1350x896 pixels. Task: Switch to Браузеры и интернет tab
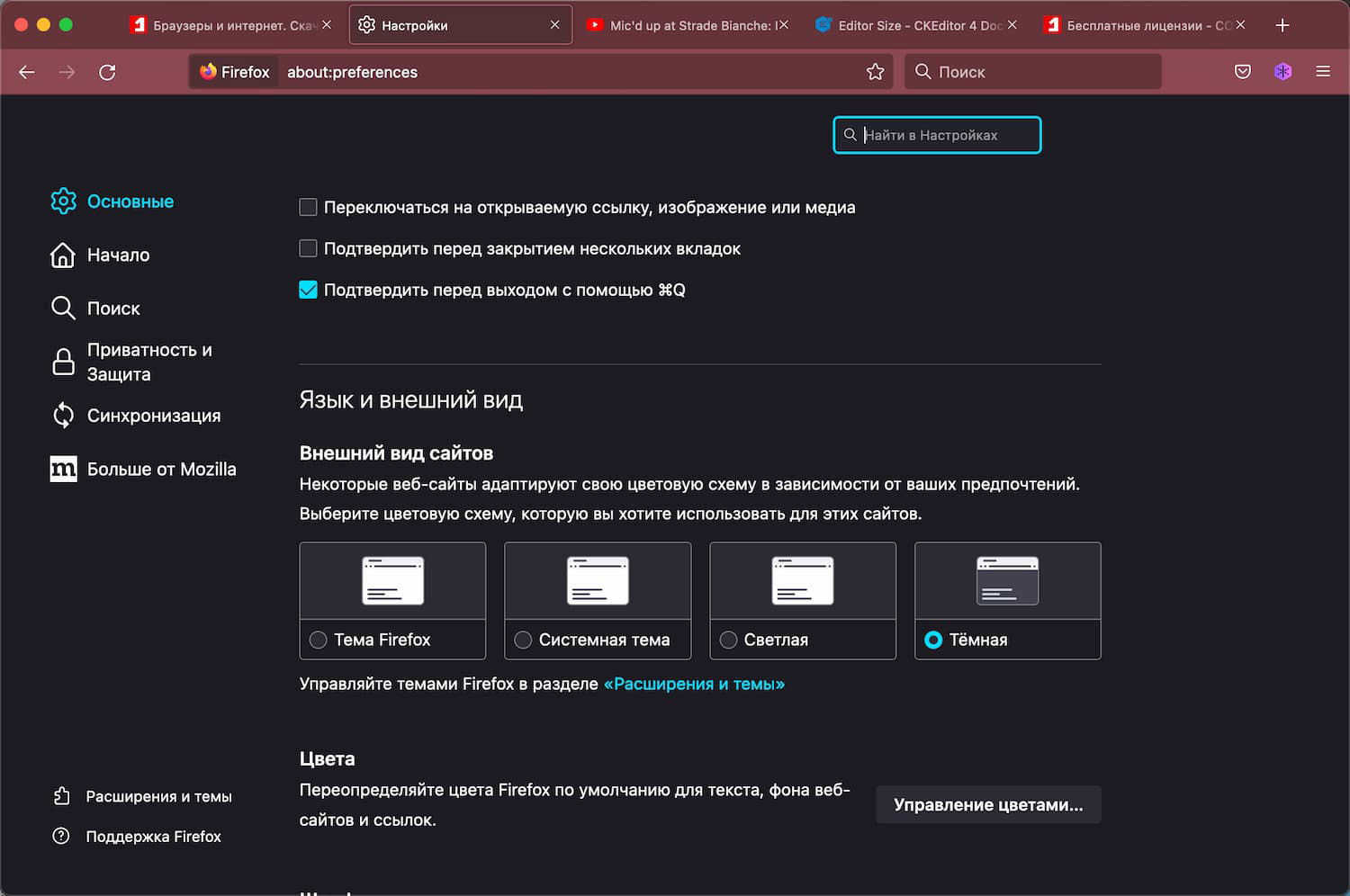(x=231, y=25)
